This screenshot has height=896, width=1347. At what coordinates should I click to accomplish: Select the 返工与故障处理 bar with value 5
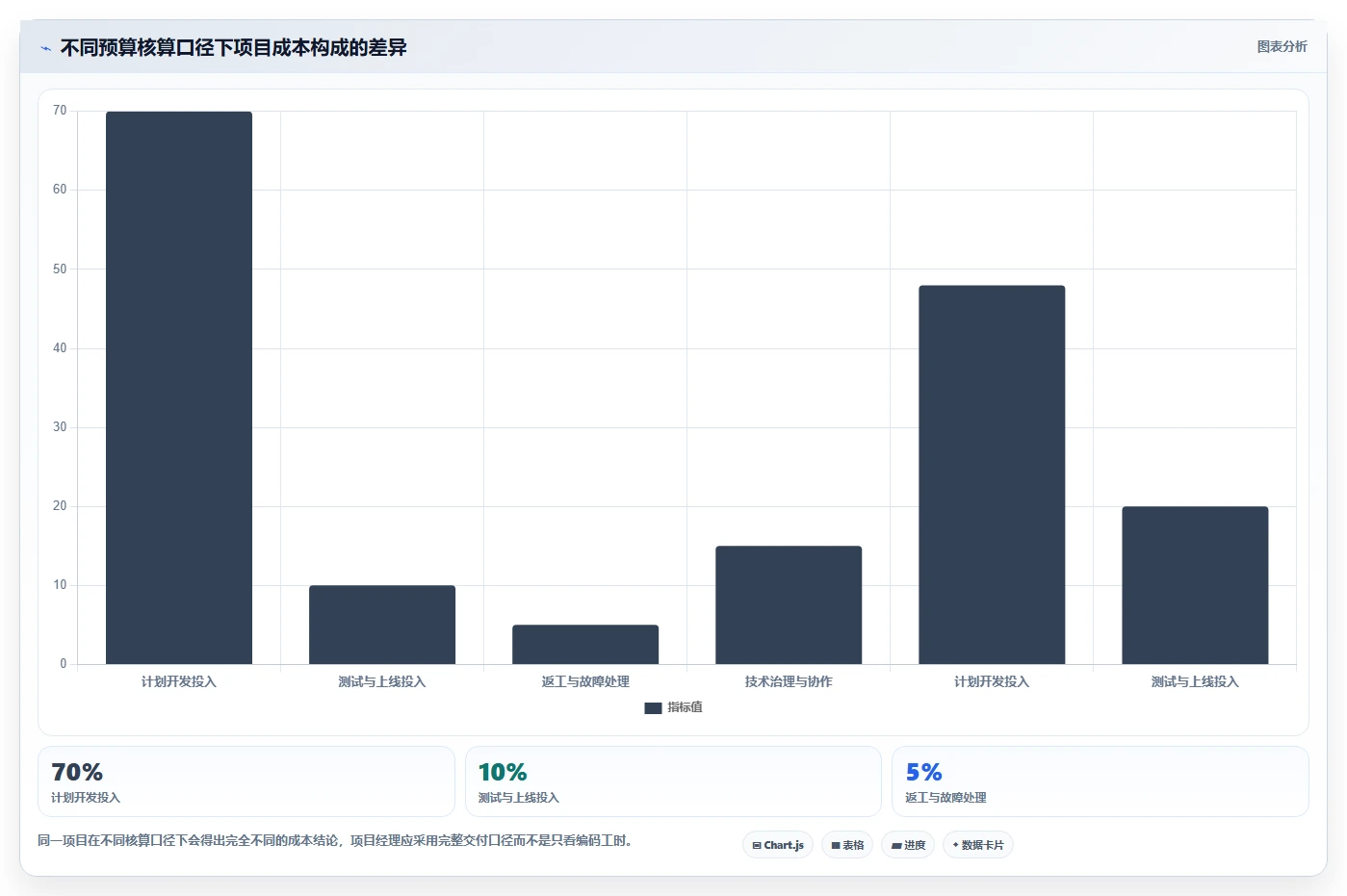(585, 645)
